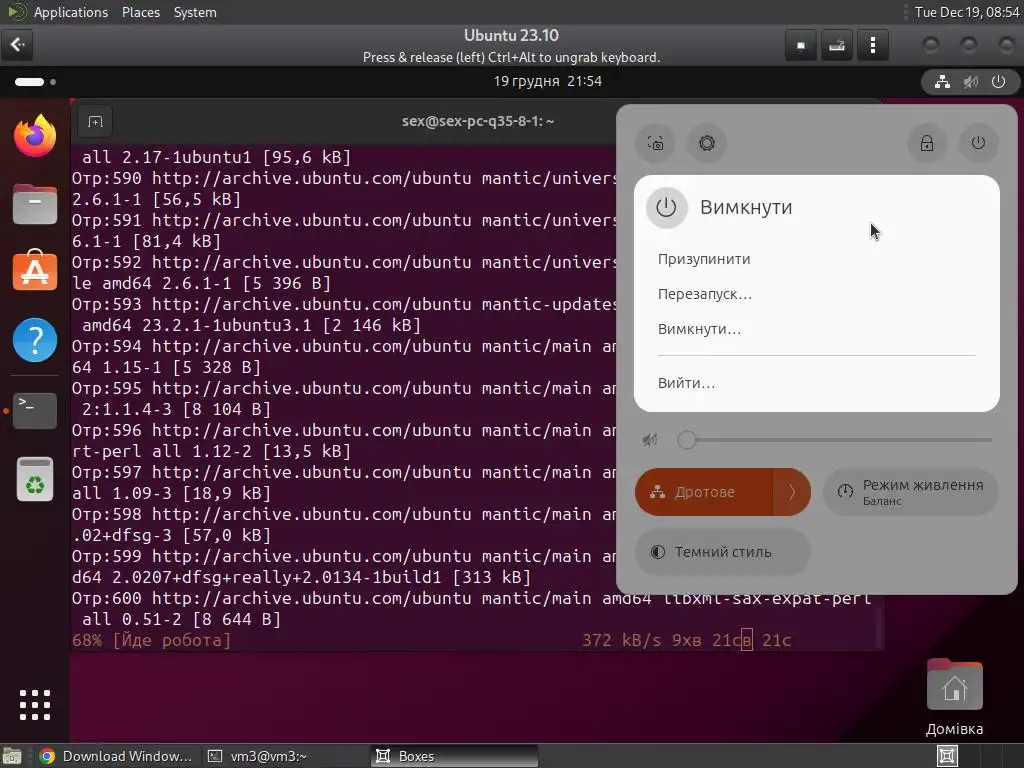
Task: Expand the Дротове arrow submenu
Action: 792,492
